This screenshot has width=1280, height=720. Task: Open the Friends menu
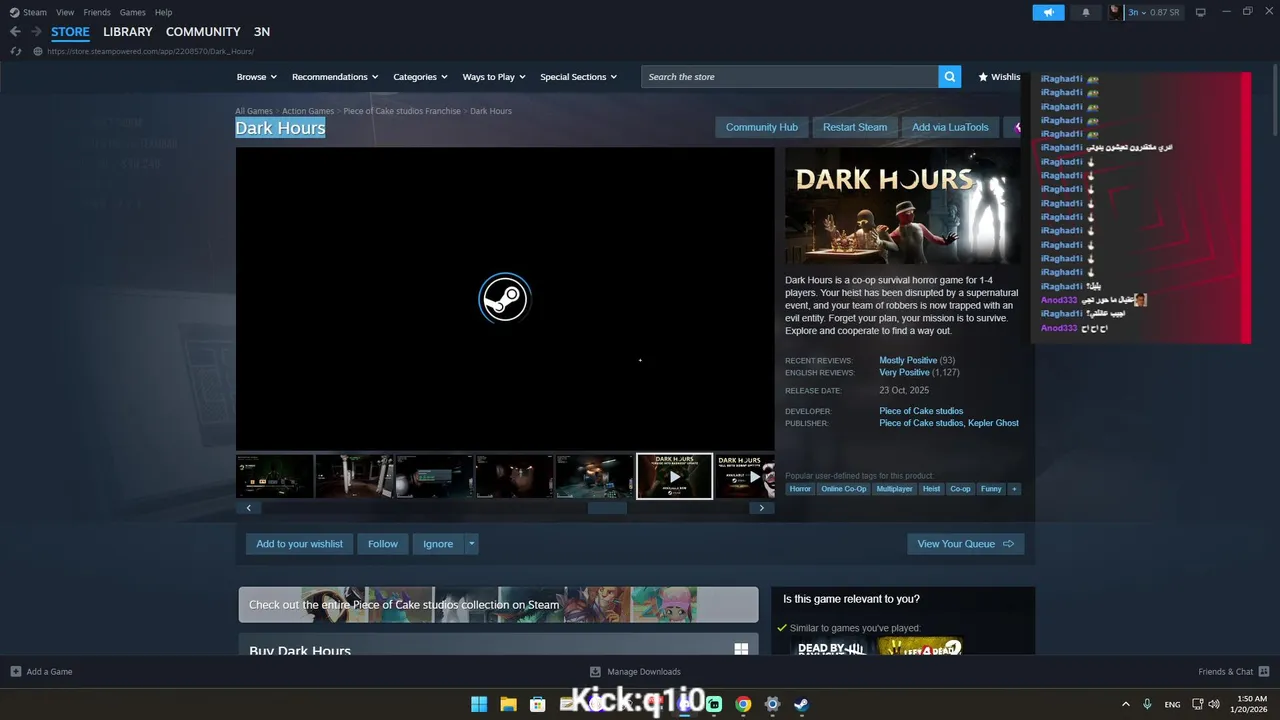[x=97, y=12]
